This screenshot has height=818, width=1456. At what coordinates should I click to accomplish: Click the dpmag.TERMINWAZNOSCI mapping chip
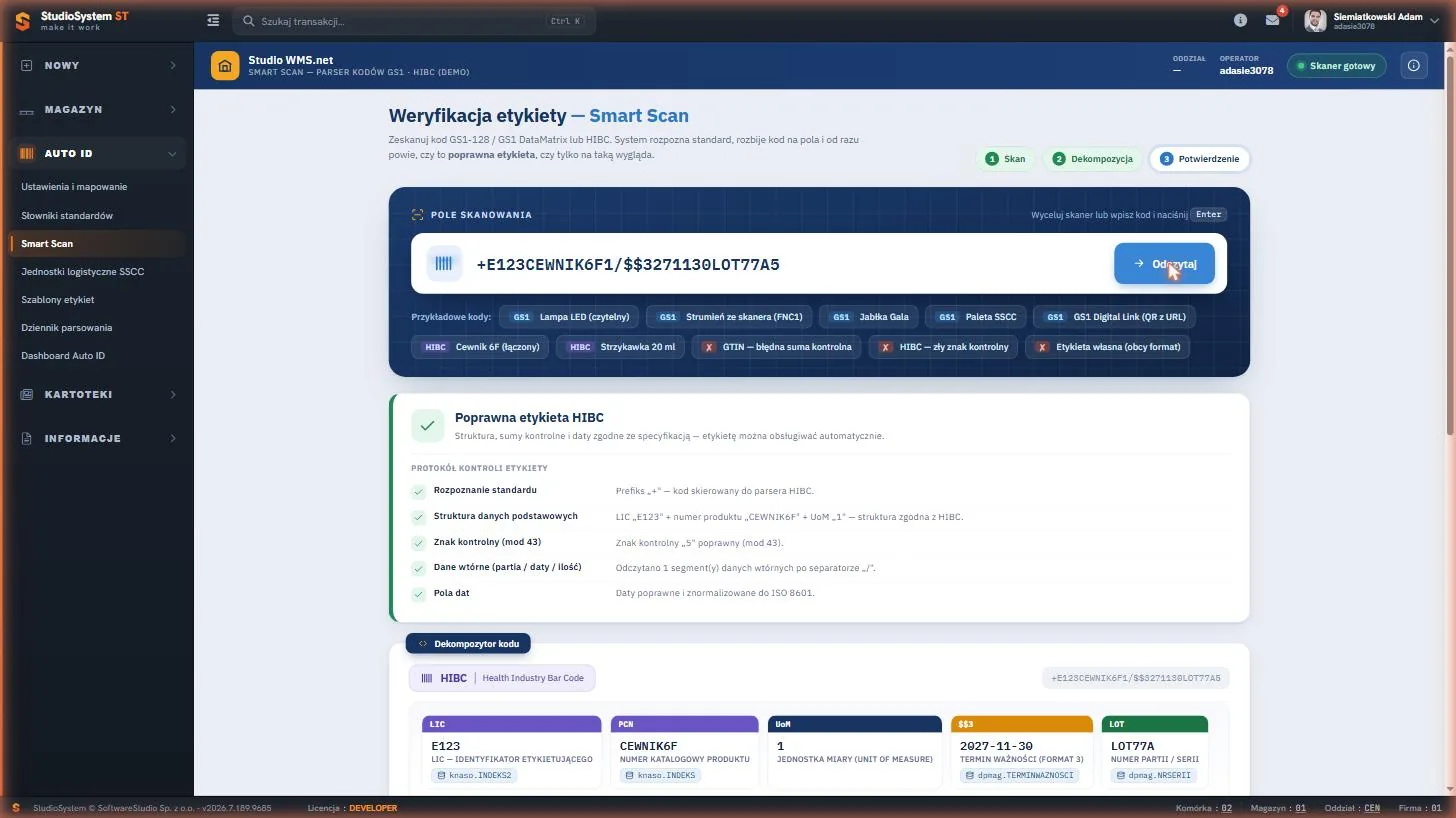coord(1019,775)
